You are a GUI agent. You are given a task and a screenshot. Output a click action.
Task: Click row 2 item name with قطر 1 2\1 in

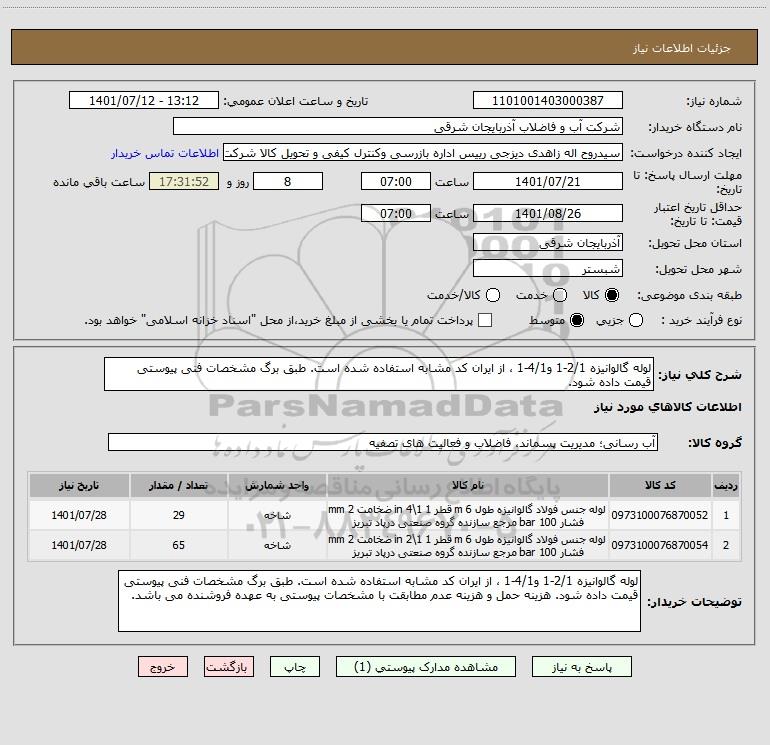click(467, 546)
